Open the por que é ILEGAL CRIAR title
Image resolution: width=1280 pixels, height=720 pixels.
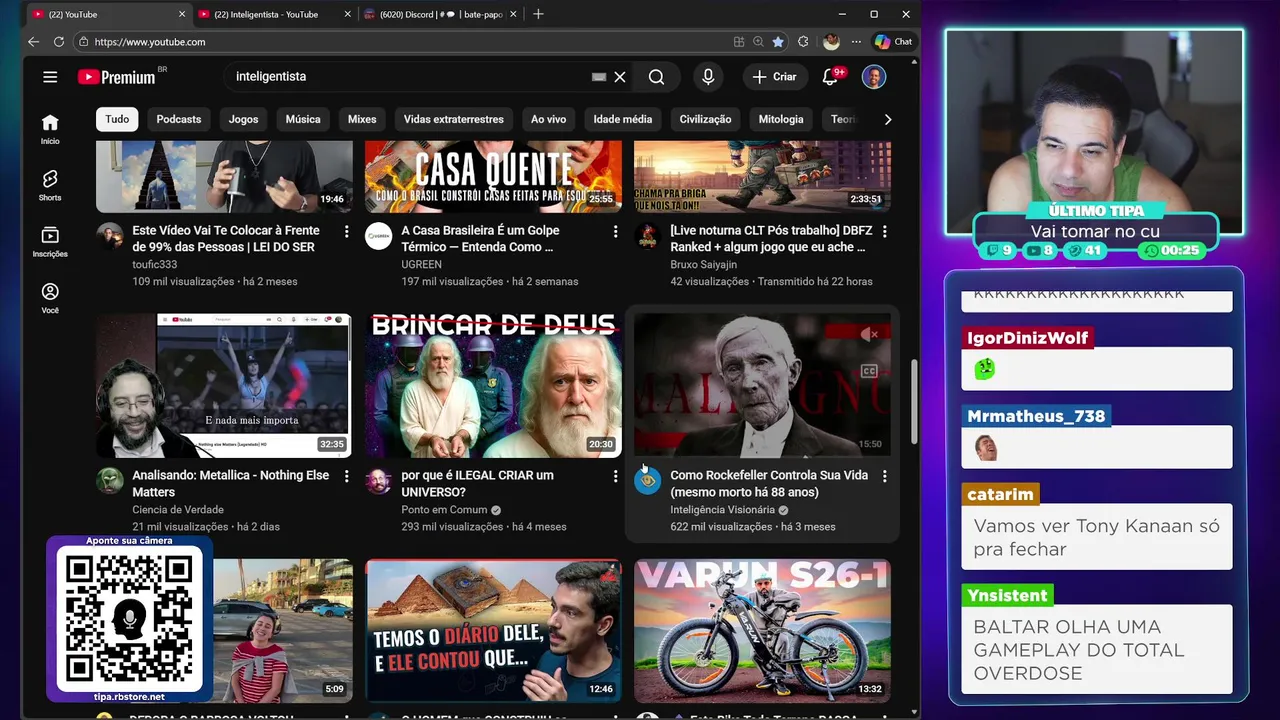(x=477, y=484)
